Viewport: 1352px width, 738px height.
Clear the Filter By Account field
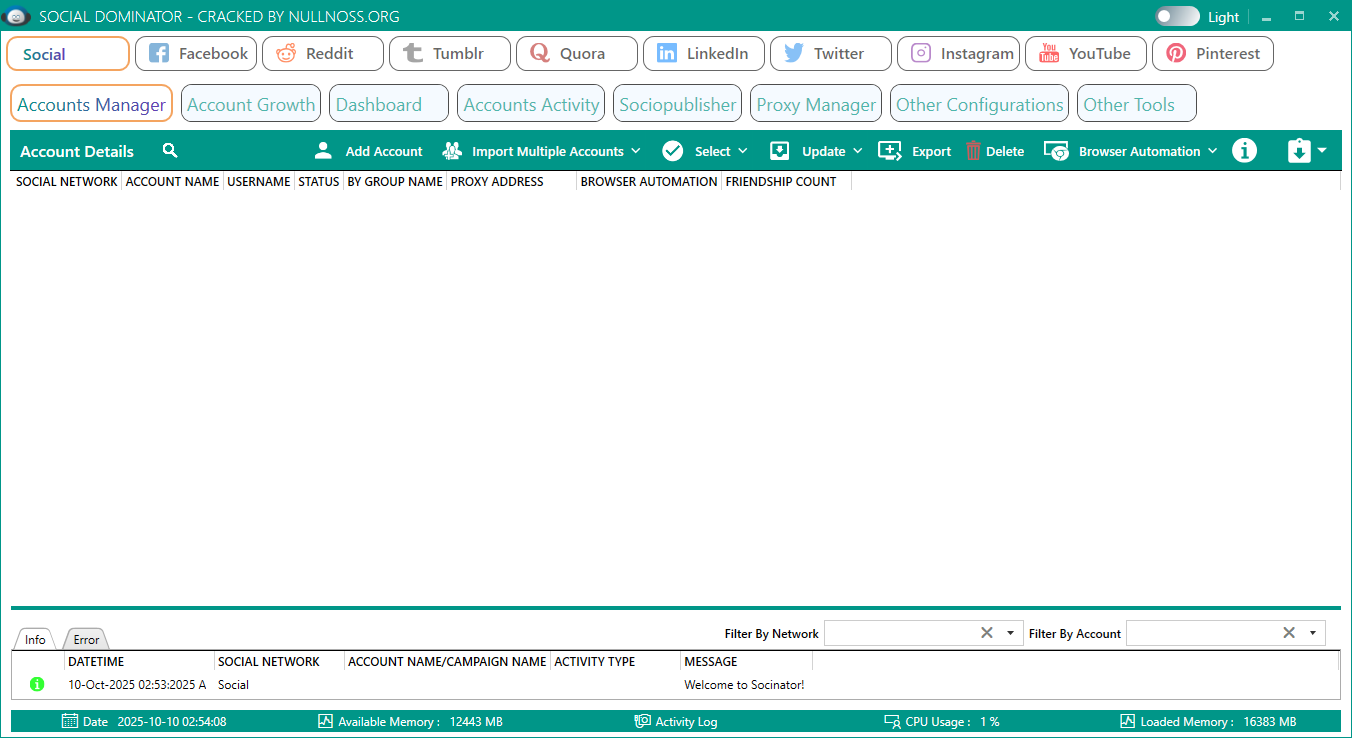1289,633
